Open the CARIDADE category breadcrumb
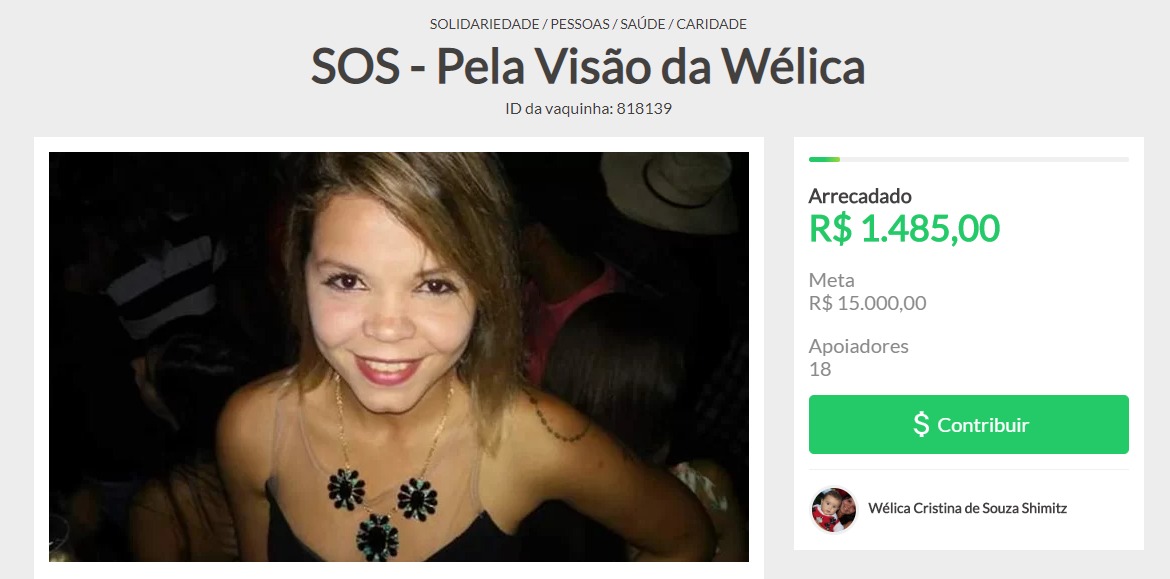The image size is (1170, 579). pyautogui.click(x=711, y=24)
